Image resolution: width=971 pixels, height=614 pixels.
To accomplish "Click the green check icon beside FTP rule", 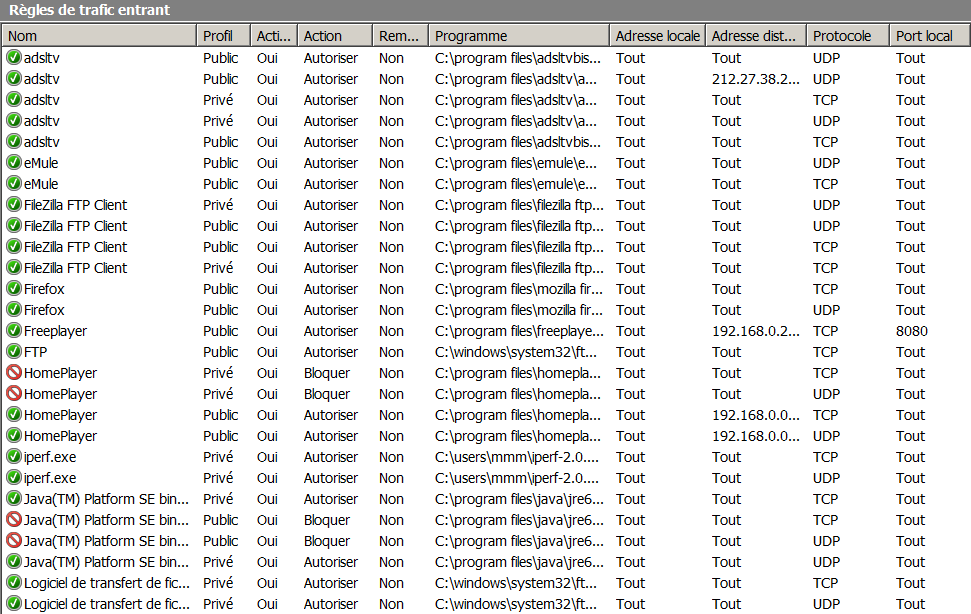I will [x=14, y=352].
